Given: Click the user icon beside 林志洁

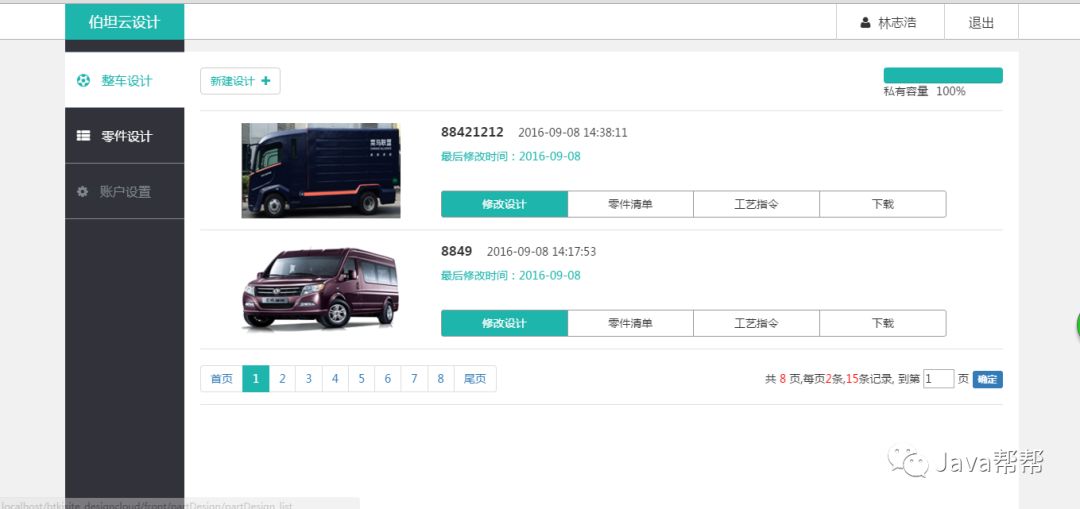Looking at the screenshot, I should tap(865, 23).
